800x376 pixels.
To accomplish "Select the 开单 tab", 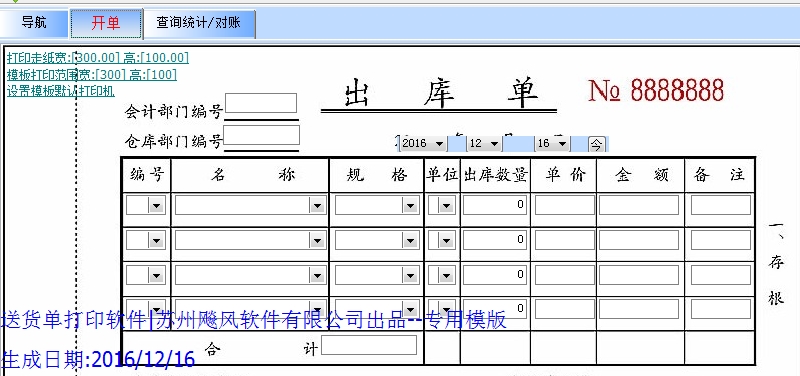I will click(x=106, y=23).
